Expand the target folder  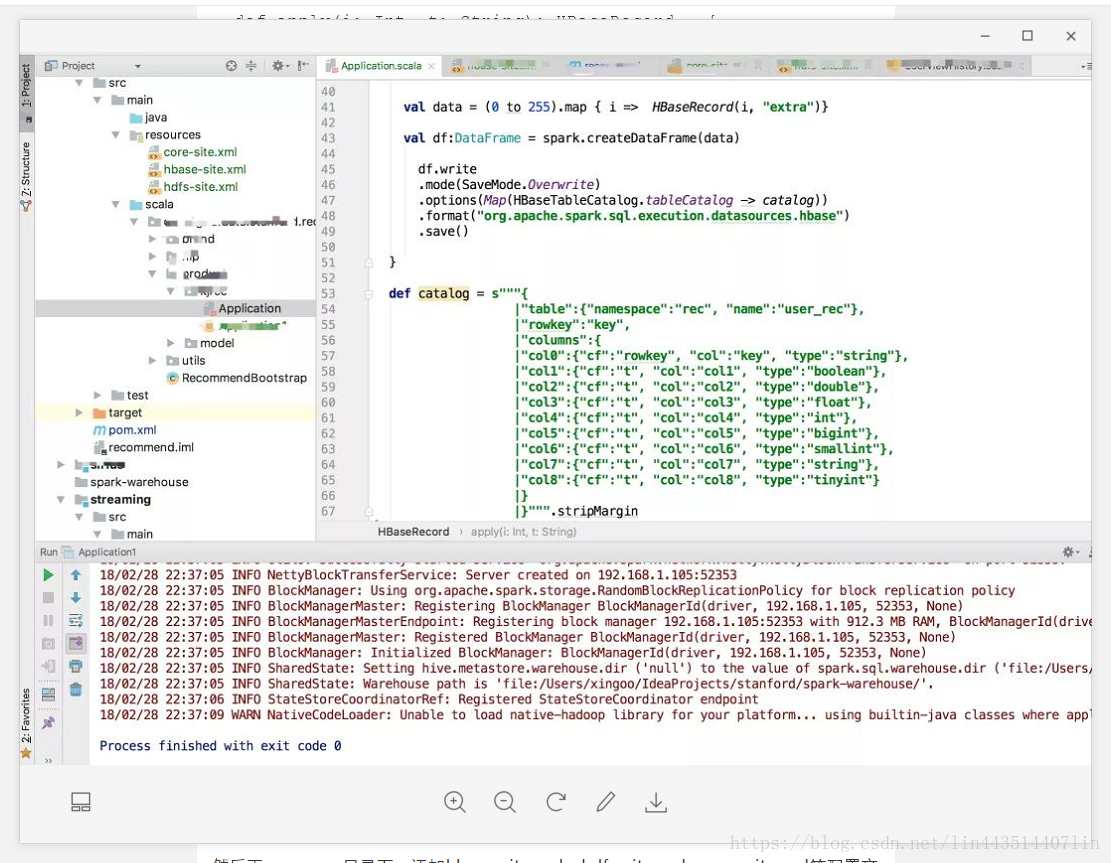tap(79, 412)
